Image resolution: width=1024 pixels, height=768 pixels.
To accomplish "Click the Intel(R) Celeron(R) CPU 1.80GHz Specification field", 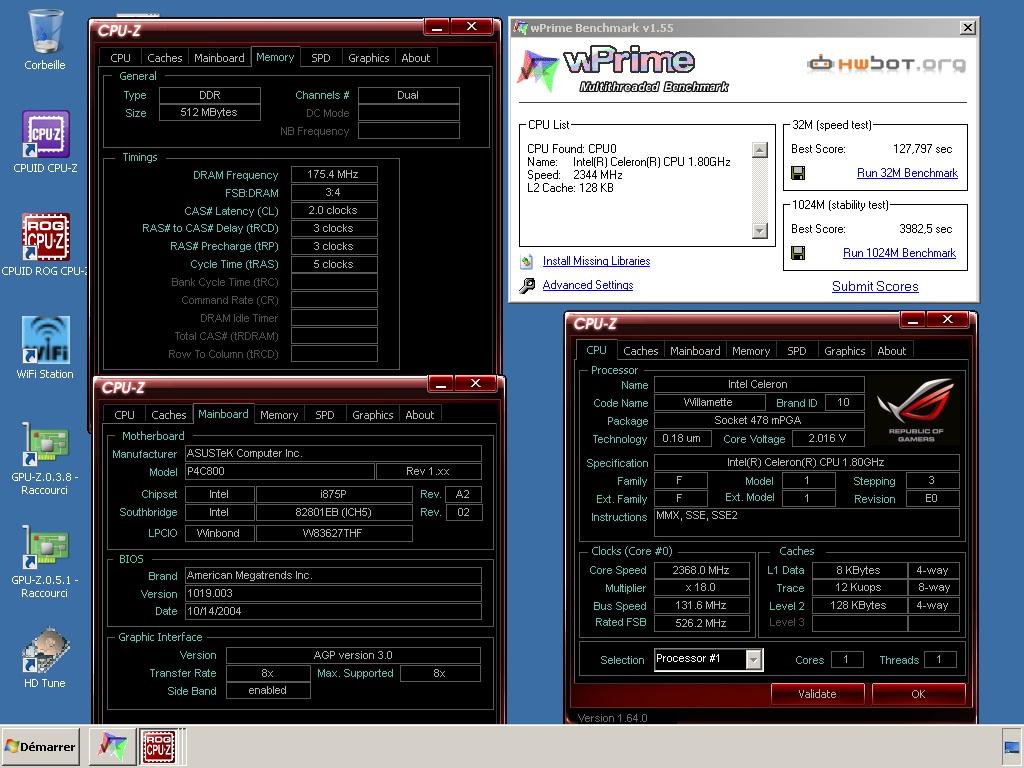I will [x=806, y=462].
